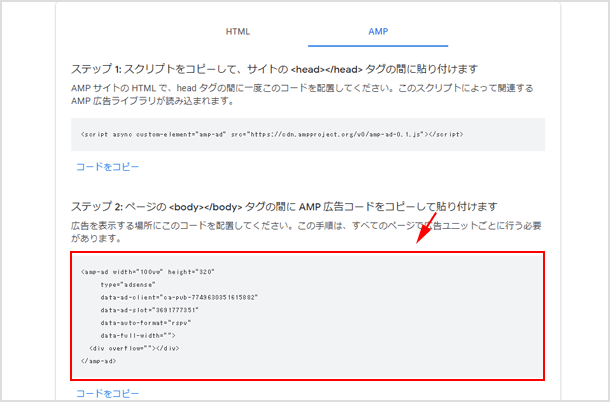Click the data-ad-slot code line
610x402 pixels.
[149, 310]
